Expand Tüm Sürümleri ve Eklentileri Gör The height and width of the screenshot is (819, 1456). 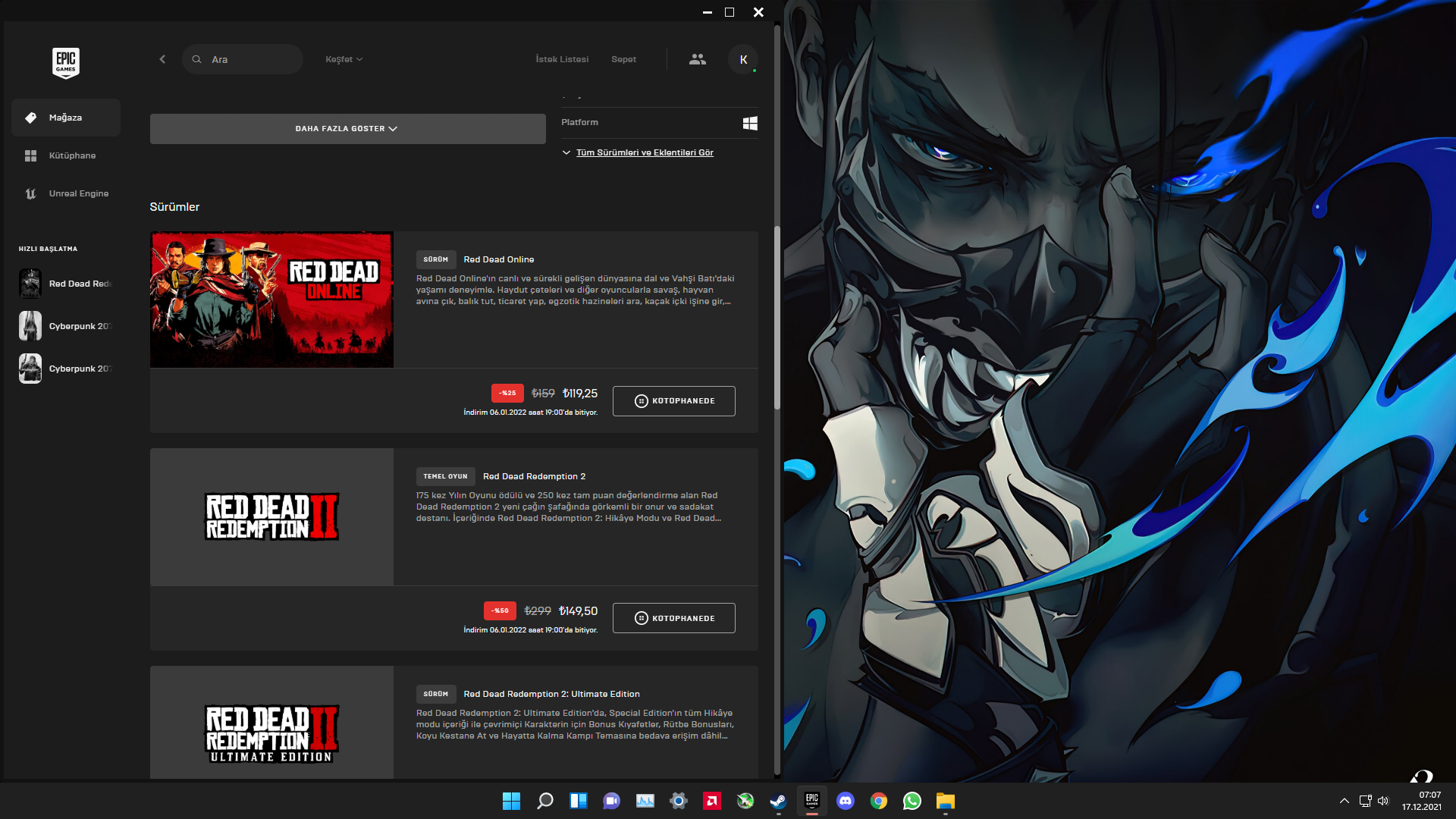[x=644, y=152]
